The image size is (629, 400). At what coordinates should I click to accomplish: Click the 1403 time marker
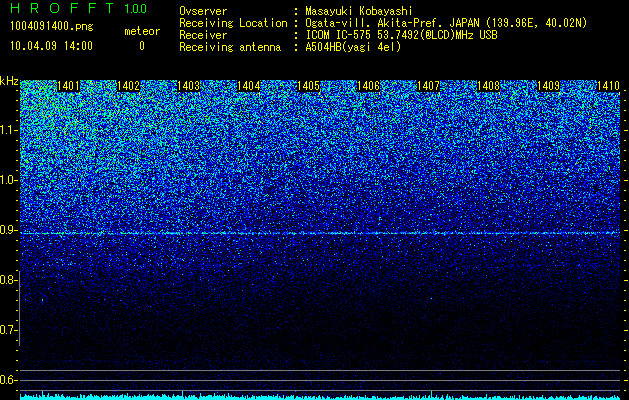click(189, 86)
